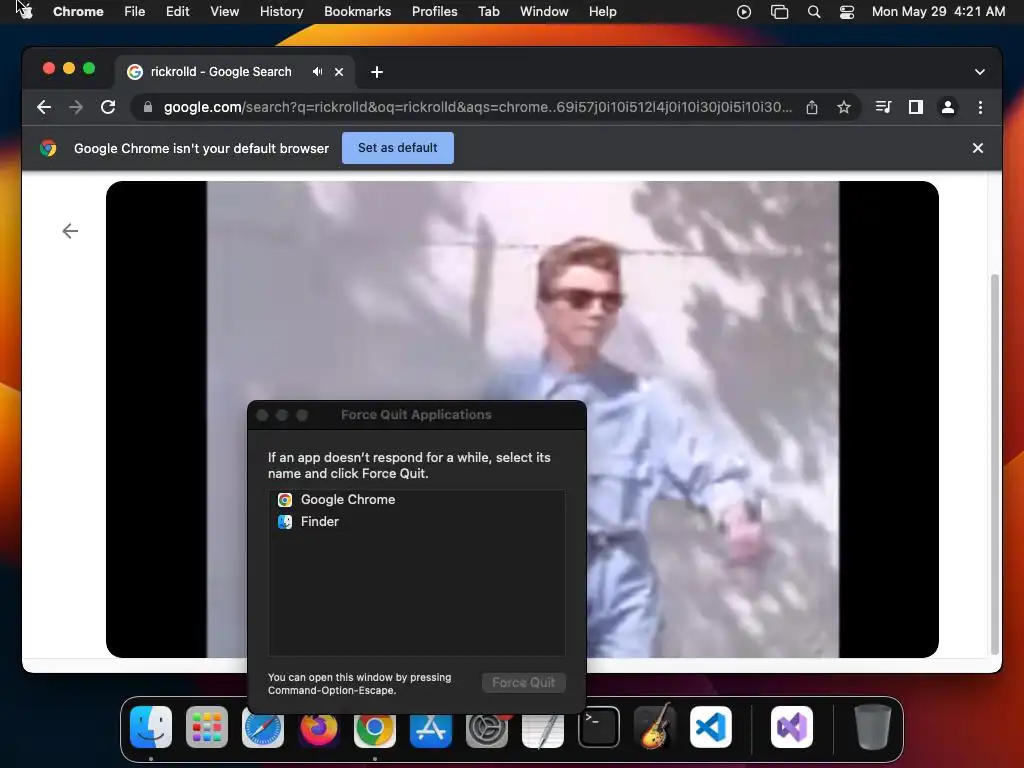The width and height of the screenshot is (1024, 768).
Task: Open Terminal from the Dock
Action: pyautogui.click(x=599, y=727)
